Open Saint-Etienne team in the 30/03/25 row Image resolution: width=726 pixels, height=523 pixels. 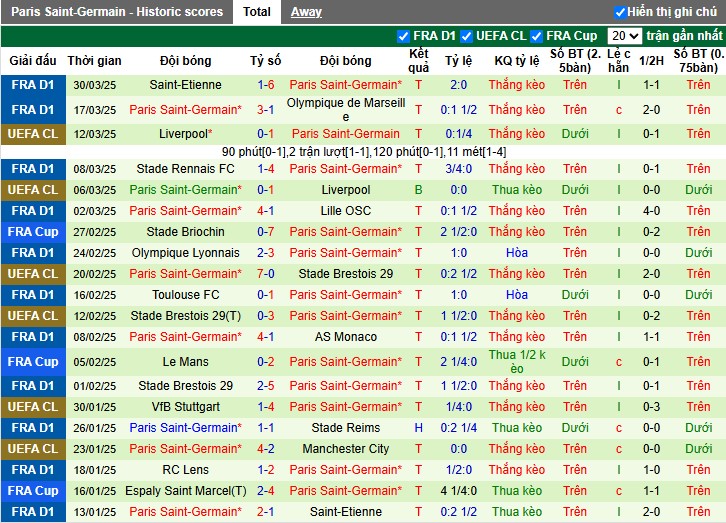(185, 85)
